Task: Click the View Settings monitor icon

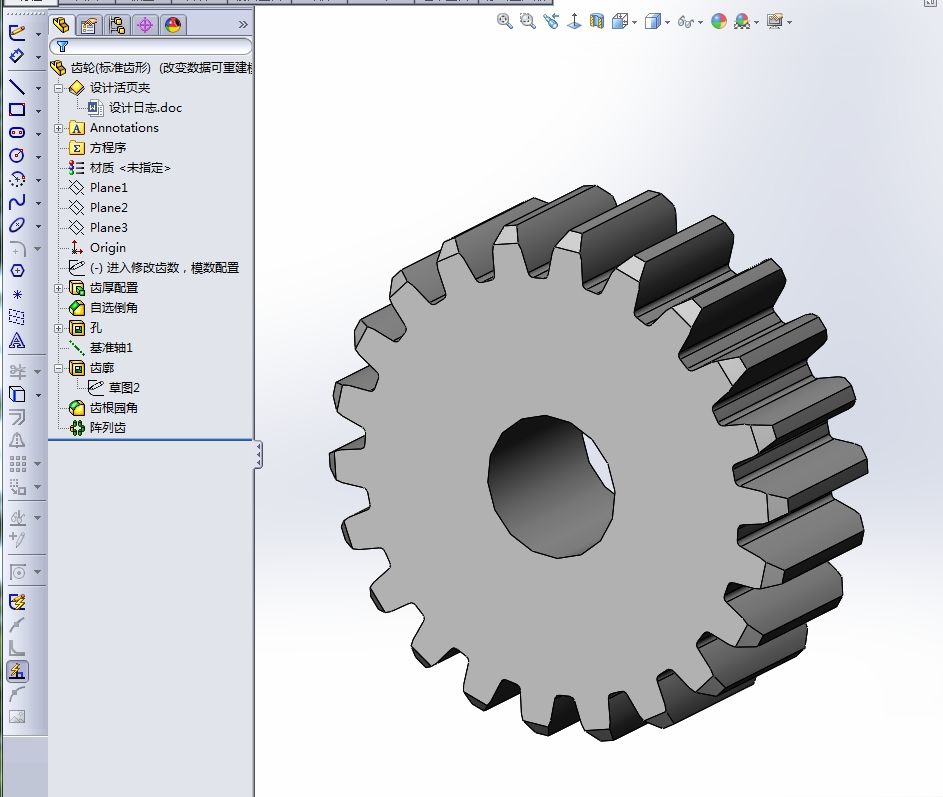Action: click(775, 22)
